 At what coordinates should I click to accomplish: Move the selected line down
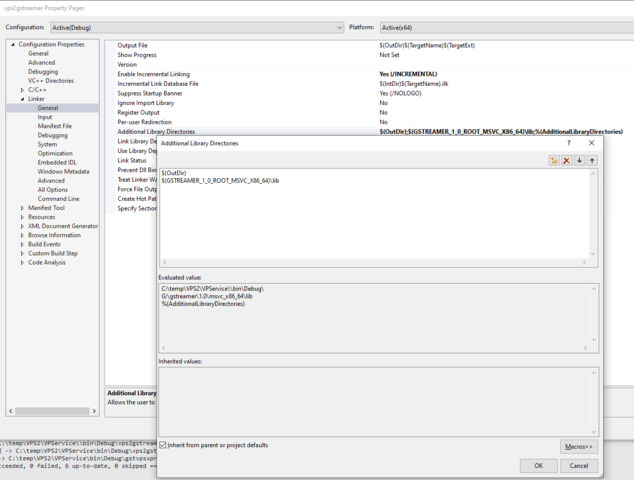[579, 160]
